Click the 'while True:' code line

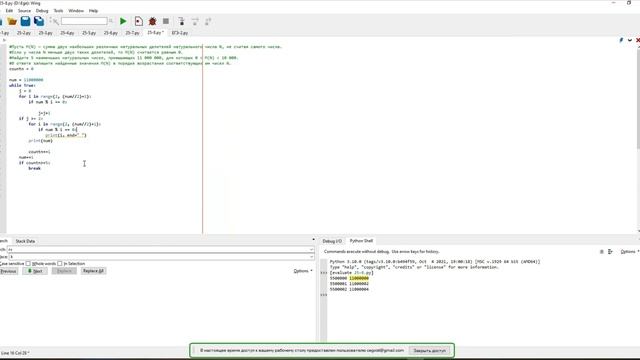[22, 85]
